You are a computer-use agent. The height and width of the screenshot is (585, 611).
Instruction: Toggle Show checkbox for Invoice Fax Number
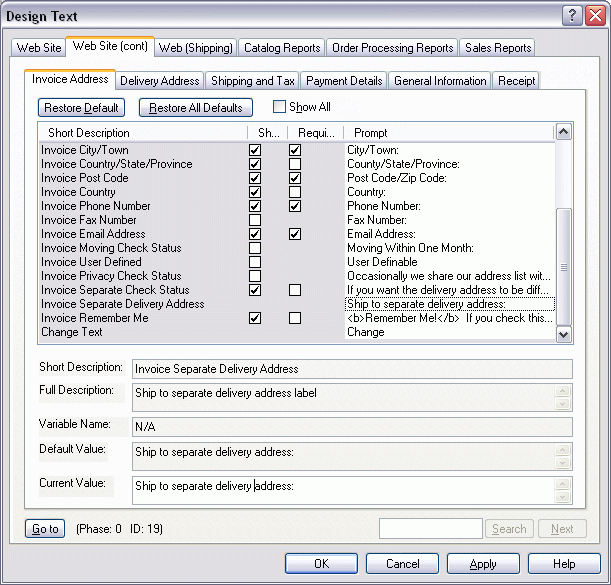(255, 220)
